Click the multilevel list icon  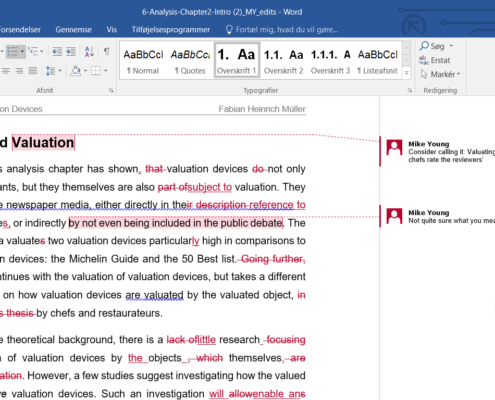click(x=33, y=52)
